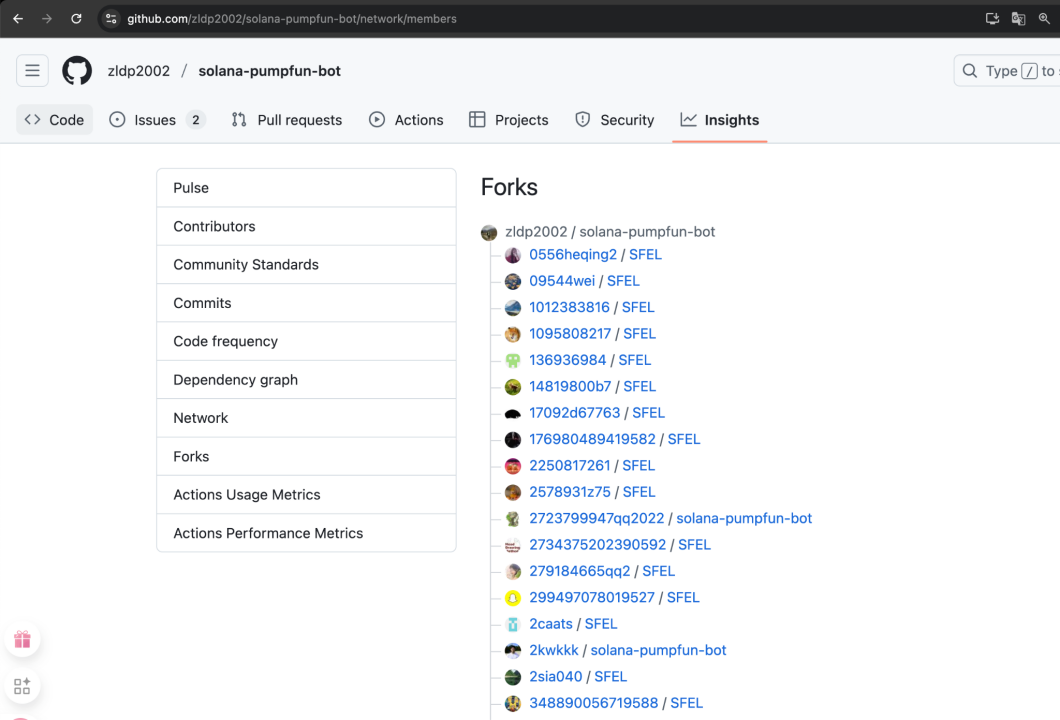Click the 2caats user avatar
The width and height of the screenshot is (1060, 720).
tap(513, 624)
